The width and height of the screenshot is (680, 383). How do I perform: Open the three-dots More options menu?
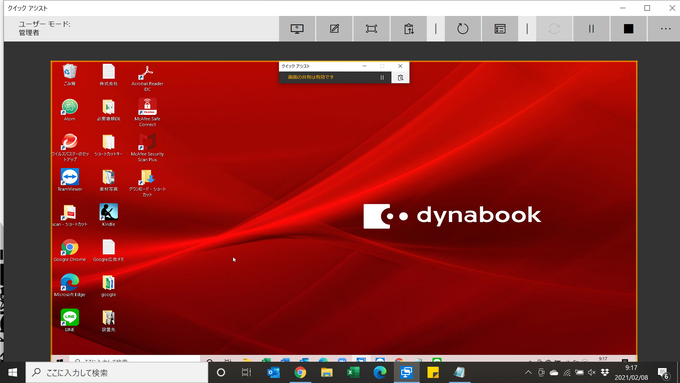[x=665, y=29]
